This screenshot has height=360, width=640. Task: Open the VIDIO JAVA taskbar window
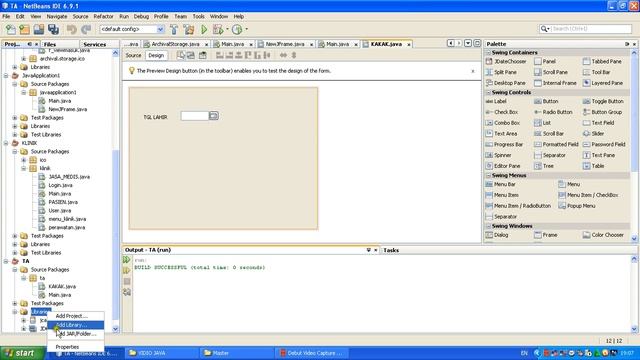pos(161,353)
